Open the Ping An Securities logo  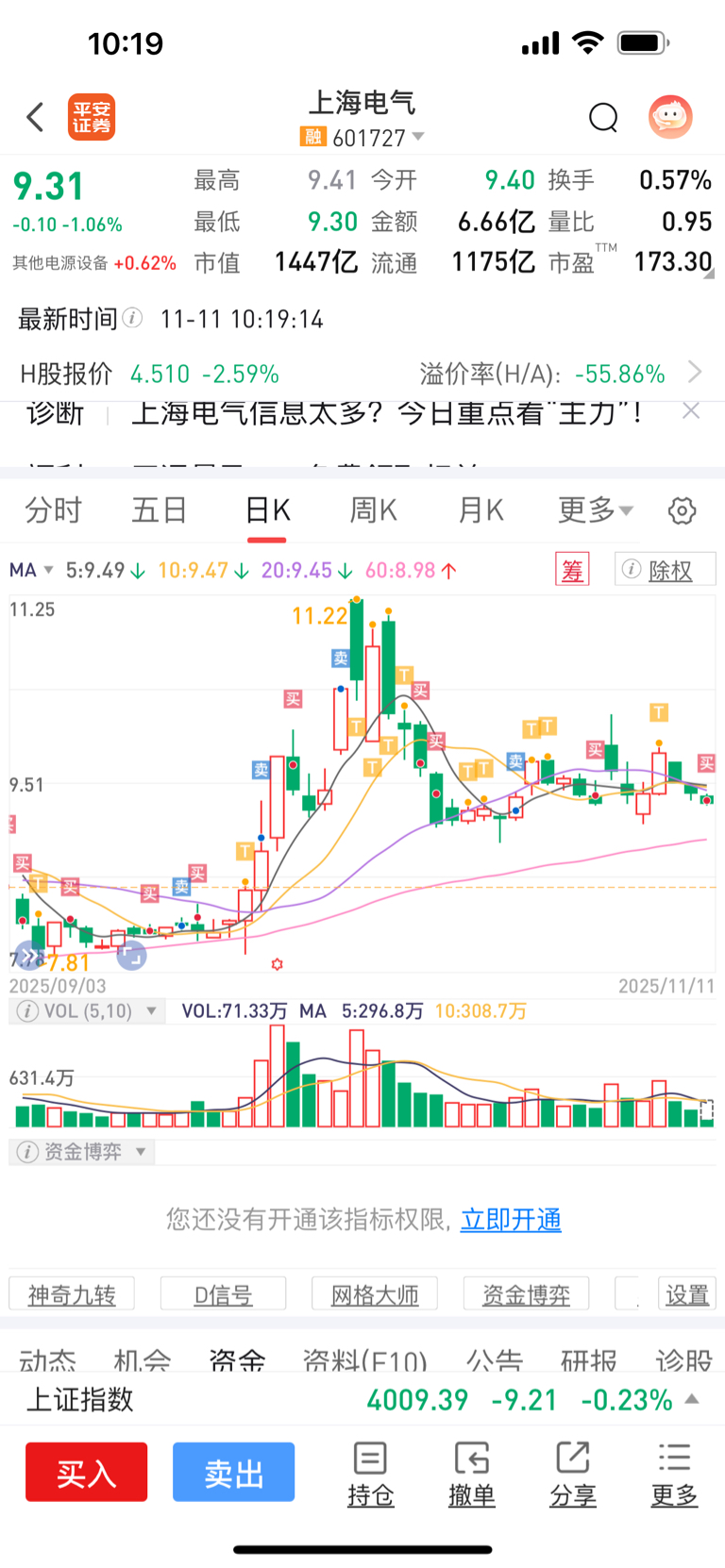point(91,117)
